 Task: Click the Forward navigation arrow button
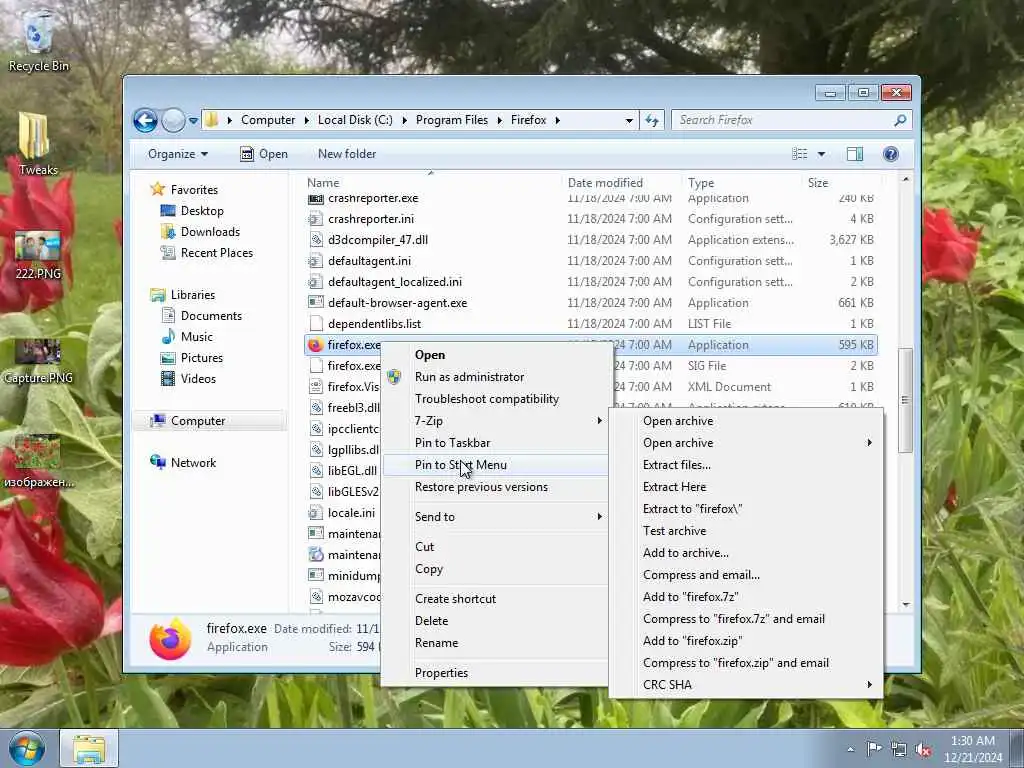[172, 120]
